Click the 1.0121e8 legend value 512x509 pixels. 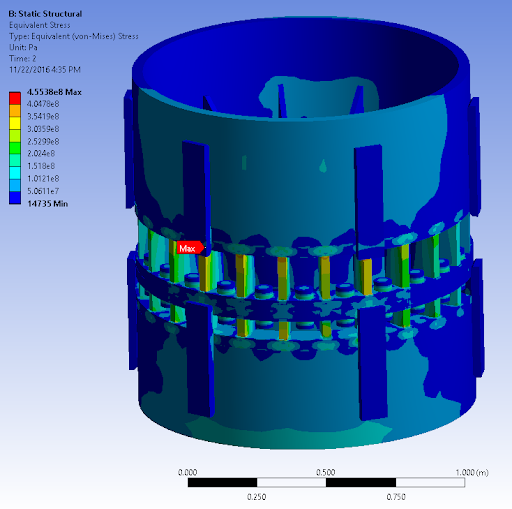tap(43, 179)
